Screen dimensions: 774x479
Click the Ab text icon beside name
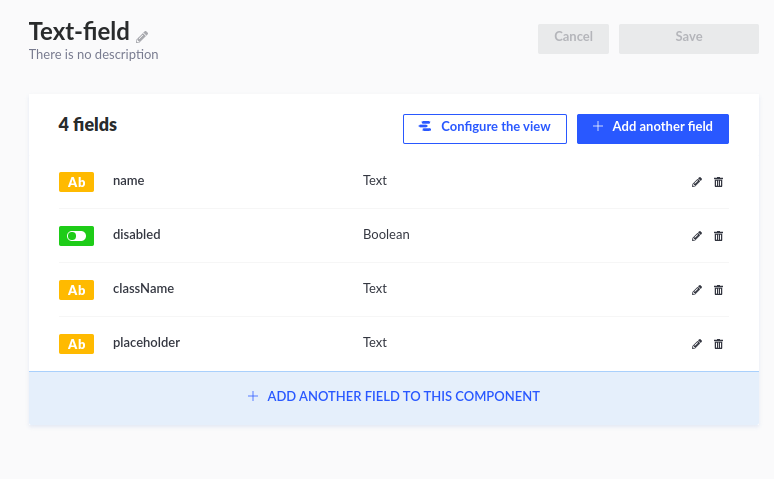coord(77,182)
